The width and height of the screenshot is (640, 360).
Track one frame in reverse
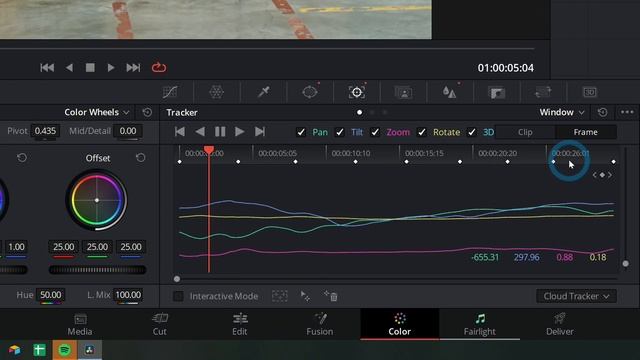200,131
